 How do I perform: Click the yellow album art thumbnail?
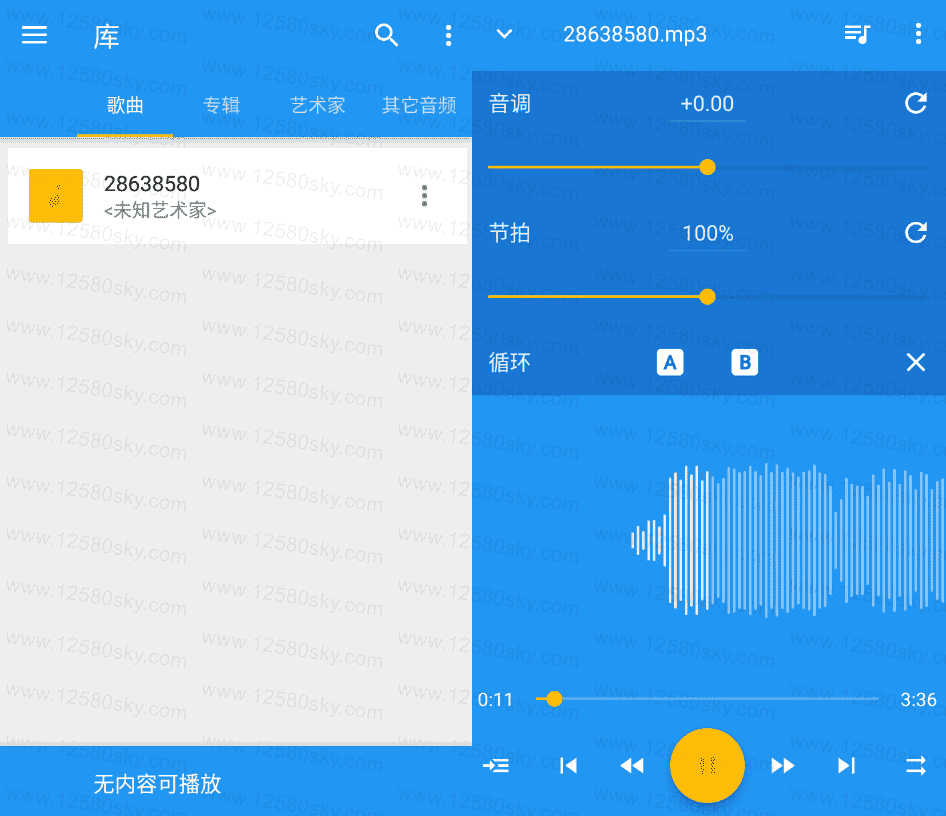click(56, 195)
